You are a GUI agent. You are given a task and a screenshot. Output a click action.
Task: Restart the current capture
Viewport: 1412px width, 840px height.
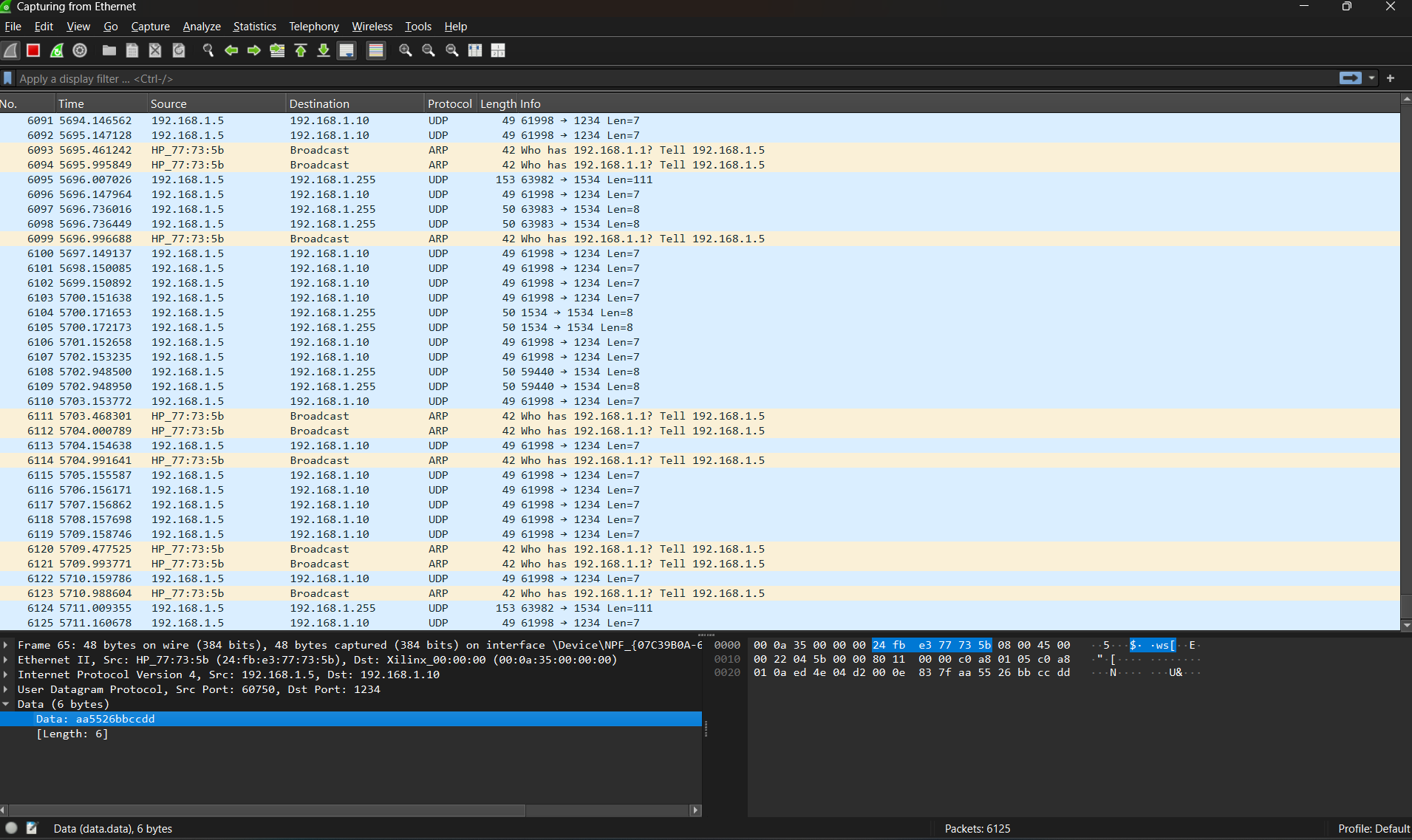point(57,50)
